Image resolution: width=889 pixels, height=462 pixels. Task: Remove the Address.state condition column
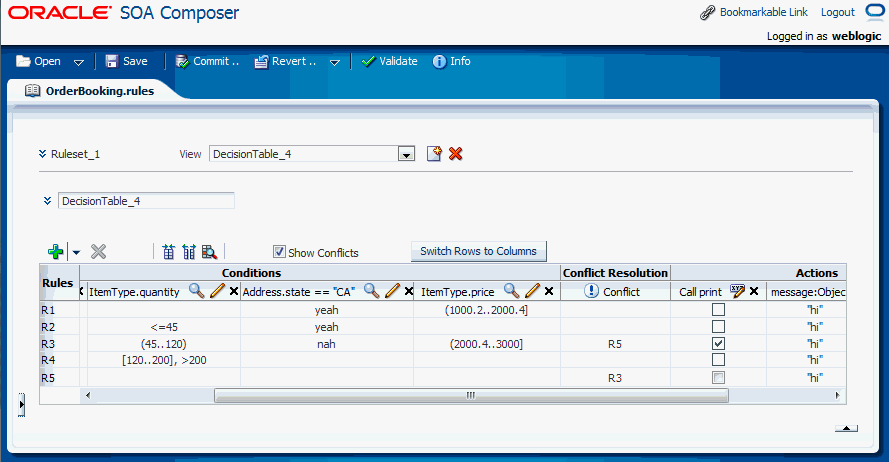tap(409, 291)
